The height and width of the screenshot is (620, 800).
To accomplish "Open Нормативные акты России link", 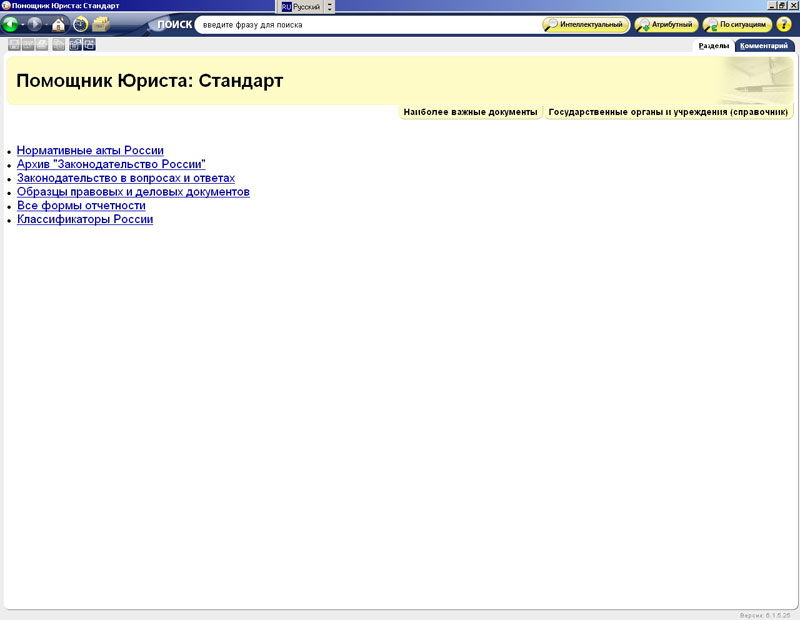I will coord(90,150).
